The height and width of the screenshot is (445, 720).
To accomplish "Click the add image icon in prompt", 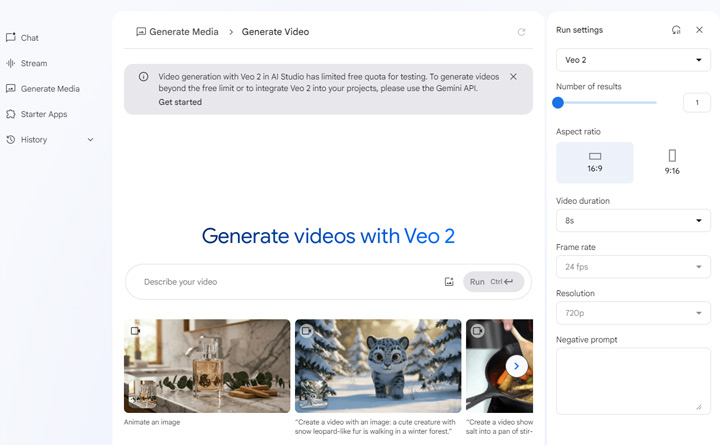I will point(449,282).
